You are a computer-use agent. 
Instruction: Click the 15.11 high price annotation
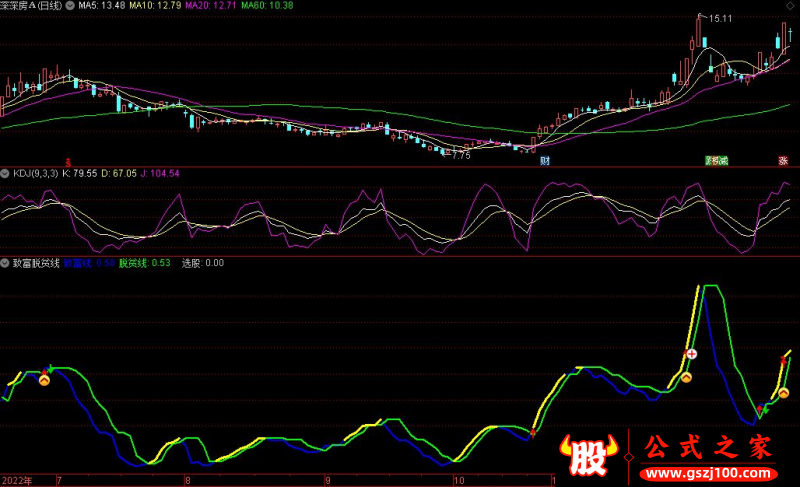(x=721, y=18)
